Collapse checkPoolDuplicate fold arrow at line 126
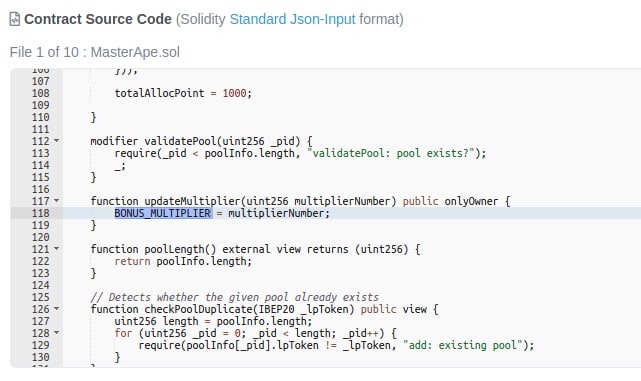This screenshot has width=641, height=381. click(x=57, y=309)
